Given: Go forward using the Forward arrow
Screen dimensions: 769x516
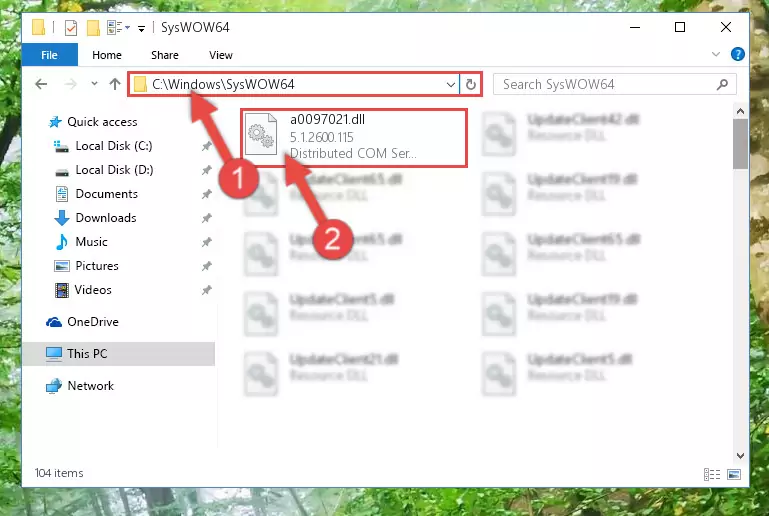Looking at the screenshot, I should point(71,84).
